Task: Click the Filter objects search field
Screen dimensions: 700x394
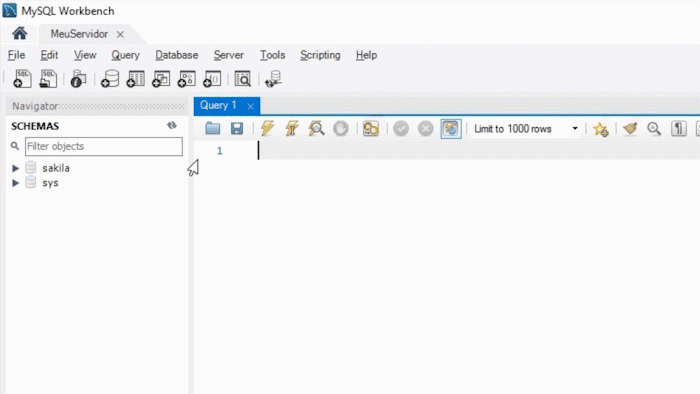Action: tap(104, 146)
